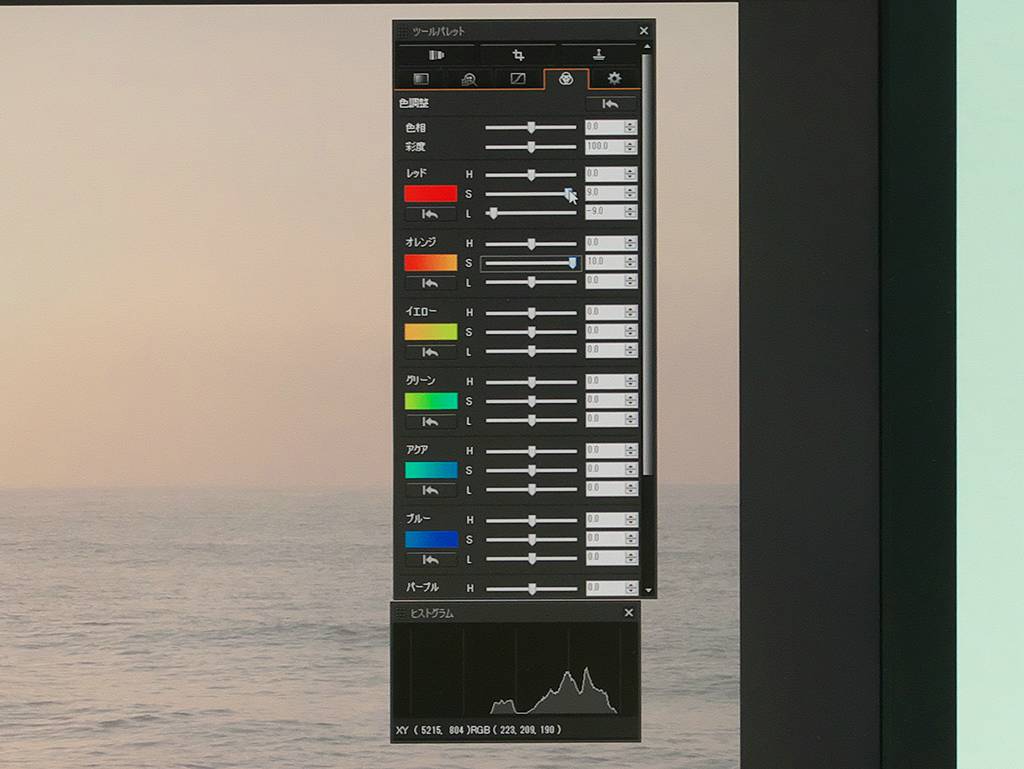Screen dimensions: 1024x769
Task: Reset the グリーン color adjustments
Action: click(x=430, y=422)
